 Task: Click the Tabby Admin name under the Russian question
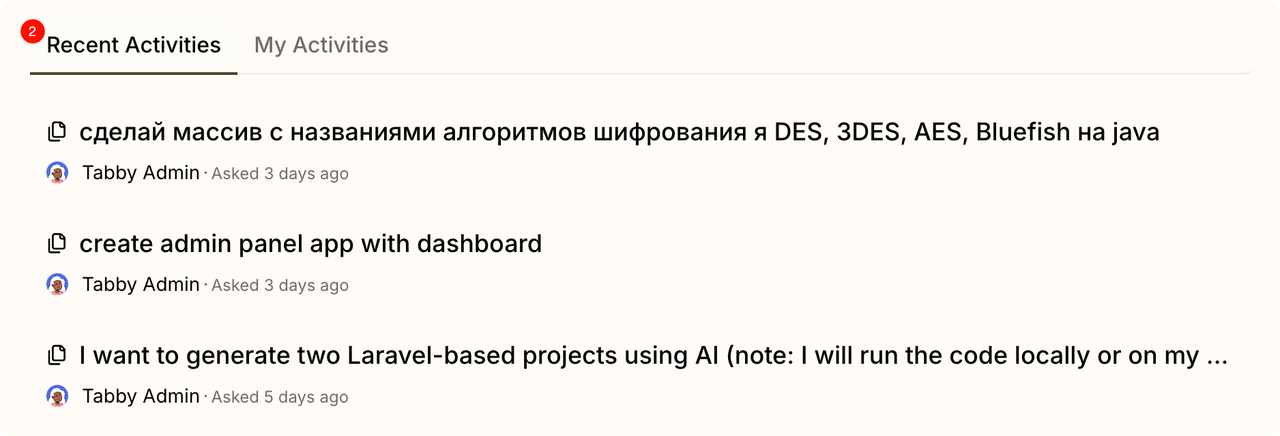141,173
